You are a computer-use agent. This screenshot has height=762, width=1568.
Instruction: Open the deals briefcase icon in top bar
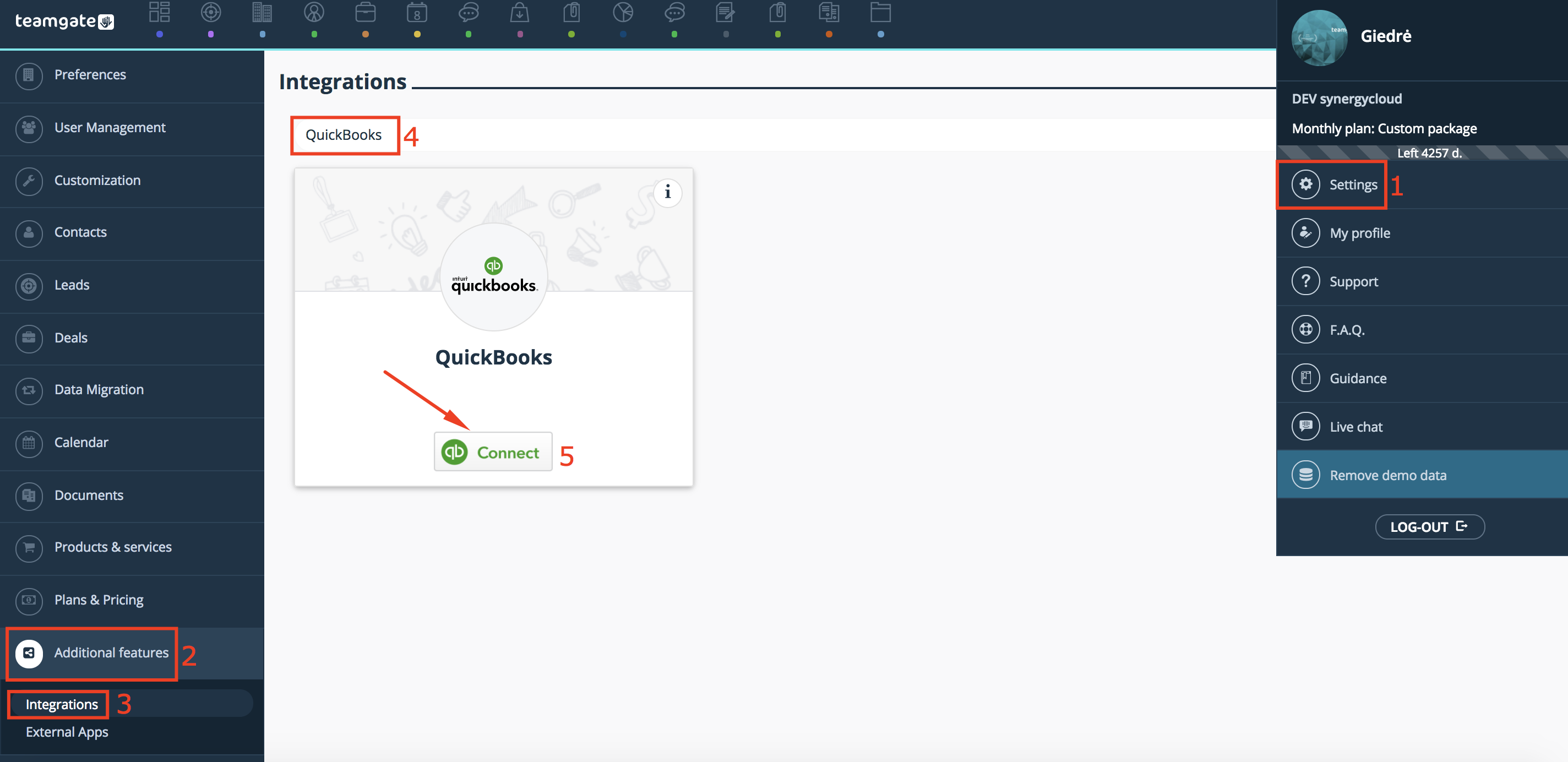[x=365, y=12]
